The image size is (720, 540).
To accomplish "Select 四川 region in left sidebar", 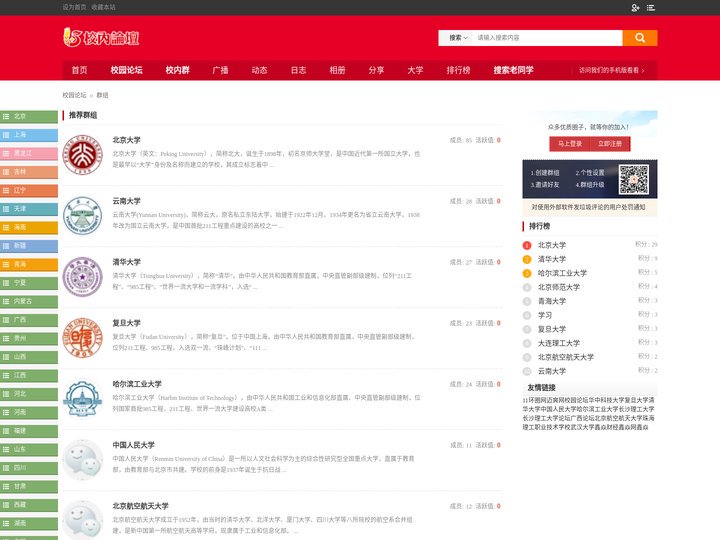I will [29, 468].
